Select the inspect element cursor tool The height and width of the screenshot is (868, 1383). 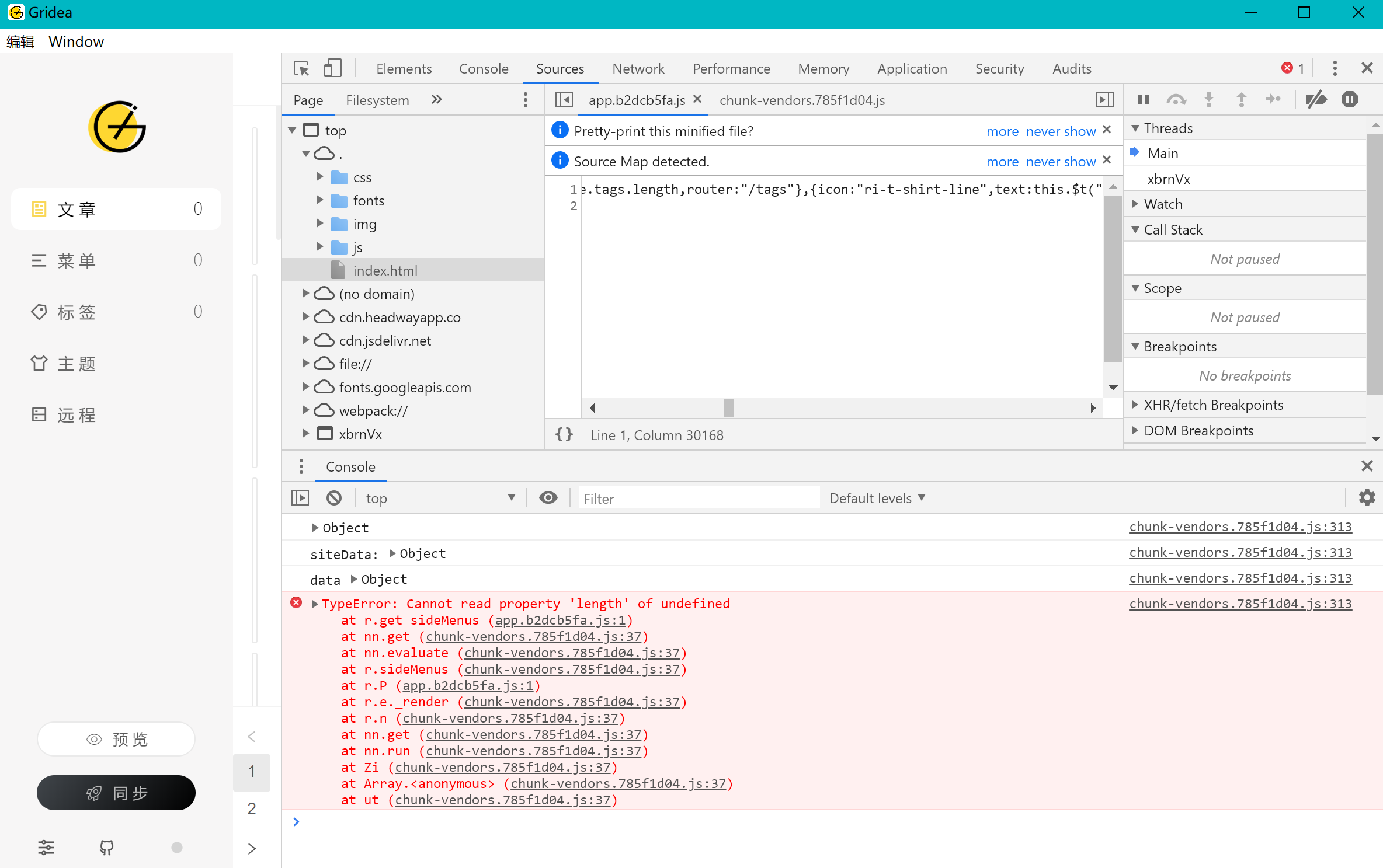point(301,68)
